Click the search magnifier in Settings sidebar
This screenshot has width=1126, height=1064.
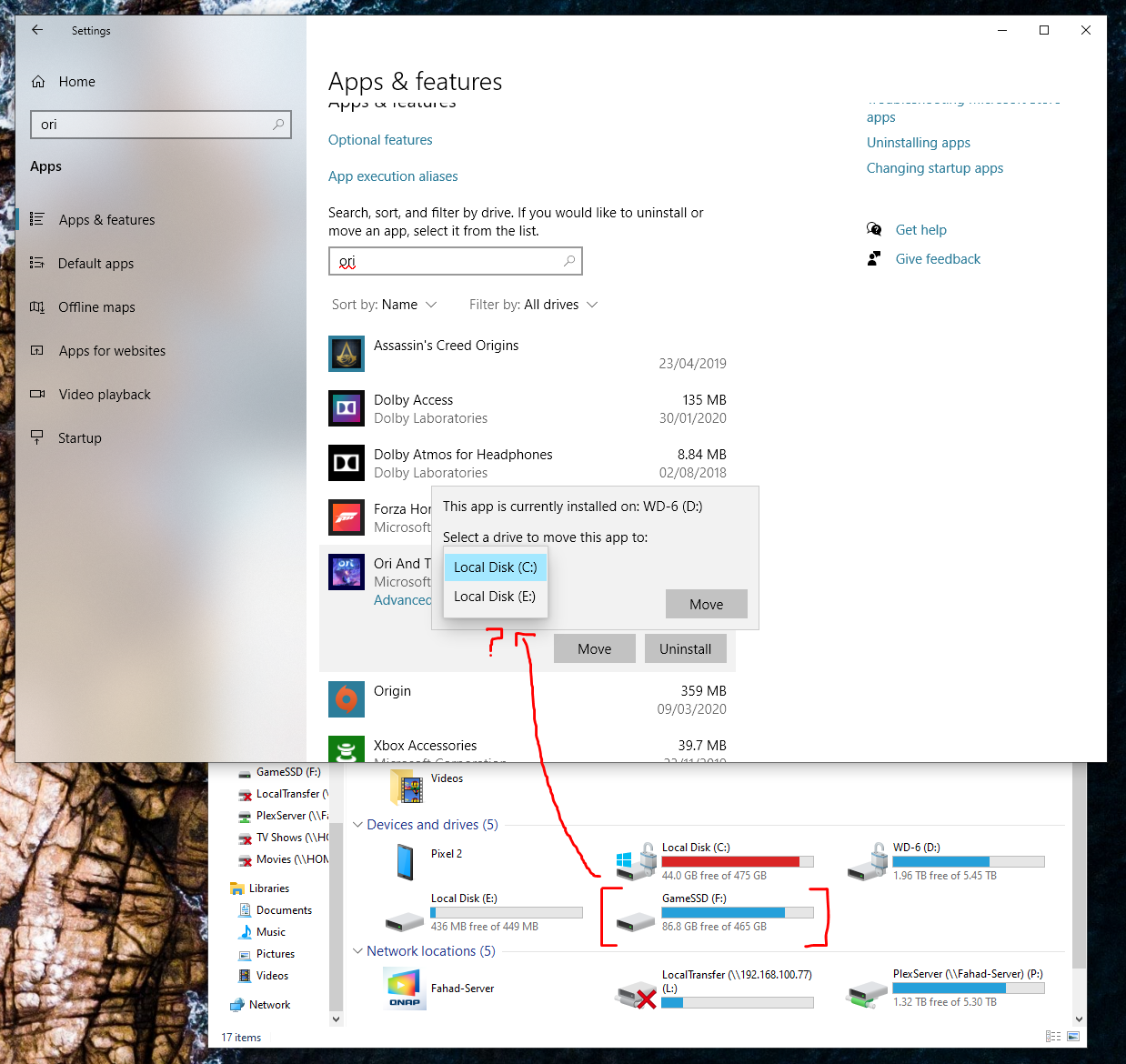278,125
